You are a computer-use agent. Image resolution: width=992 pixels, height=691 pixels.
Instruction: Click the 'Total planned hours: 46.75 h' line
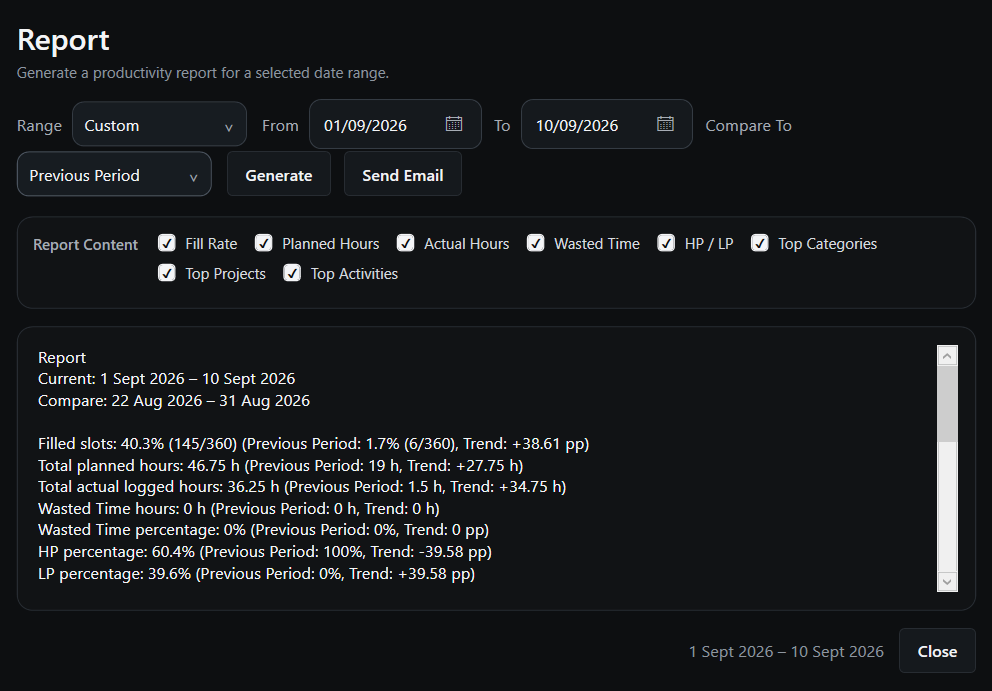[280, 465]
